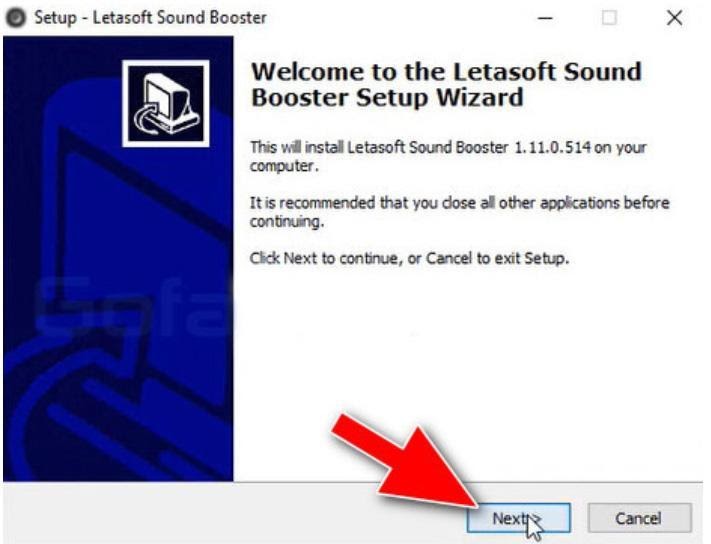Click the installer computer icon image
Image resolution: width=711 pixels, height=544 pixels.
coord(166,103)
